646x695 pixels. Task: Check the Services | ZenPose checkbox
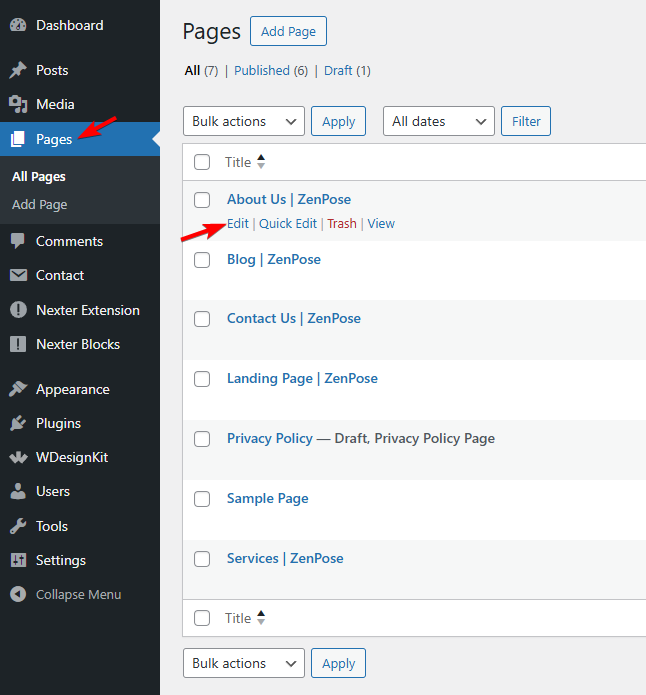tap(202, 558)
